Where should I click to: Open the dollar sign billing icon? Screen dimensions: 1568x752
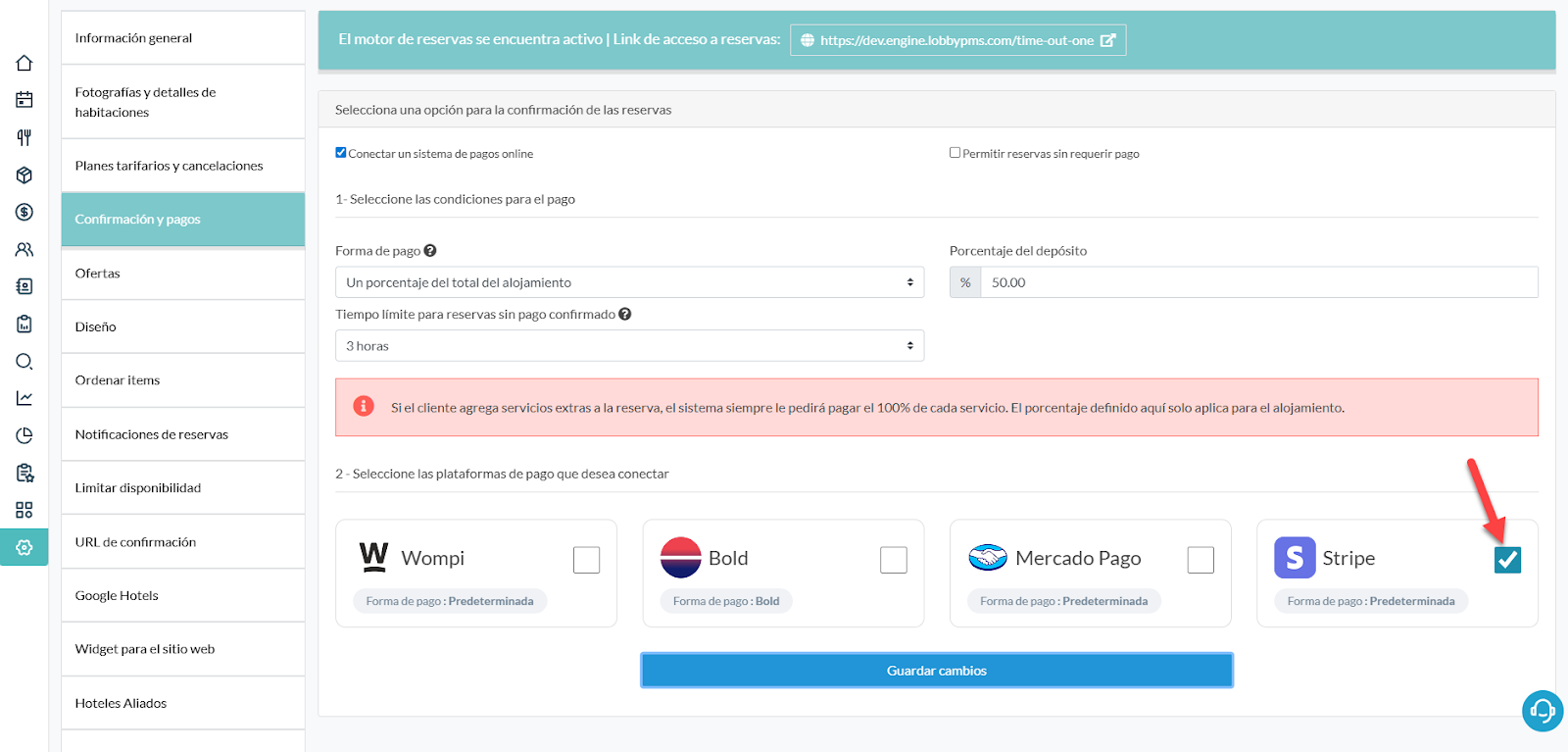click(x=24, y=212)
